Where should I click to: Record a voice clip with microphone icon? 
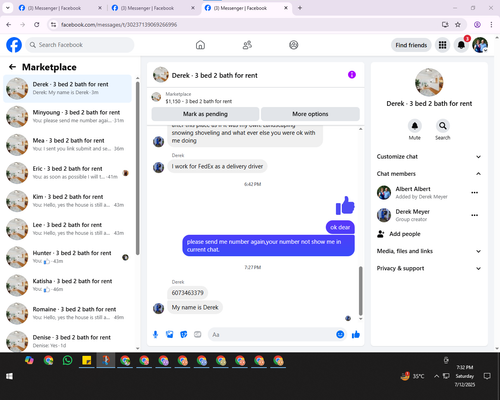pyautogui.click(x=155, y=334)
